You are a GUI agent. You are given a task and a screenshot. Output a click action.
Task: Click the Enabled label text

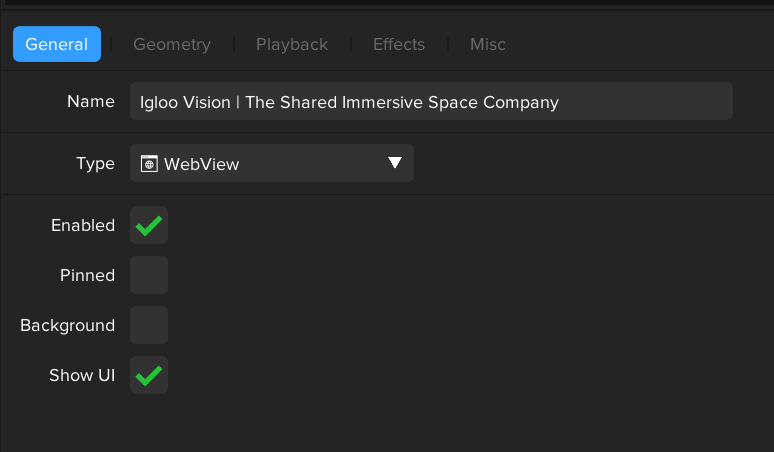[x=83, y=226]
